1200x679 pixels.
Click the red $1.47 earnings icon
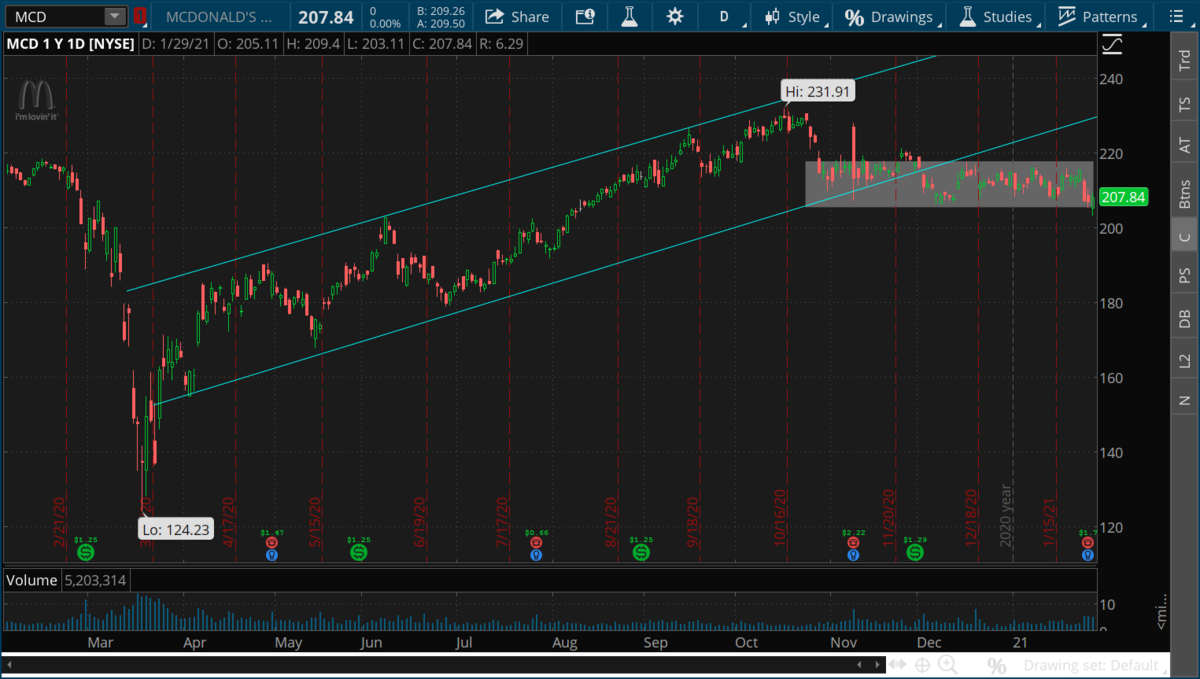272,541
